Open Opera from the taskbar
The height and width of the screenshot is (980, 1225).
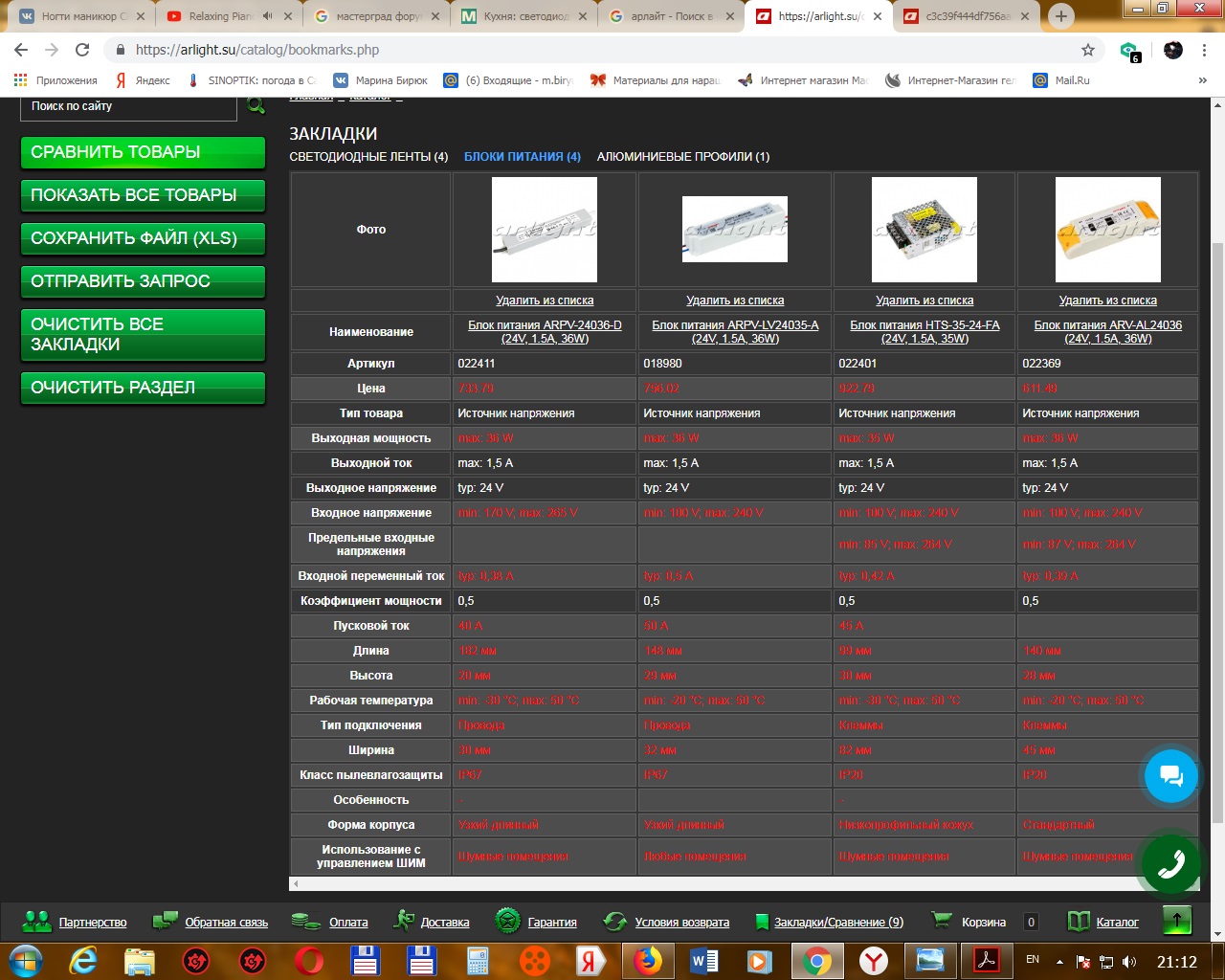point(308,960)
